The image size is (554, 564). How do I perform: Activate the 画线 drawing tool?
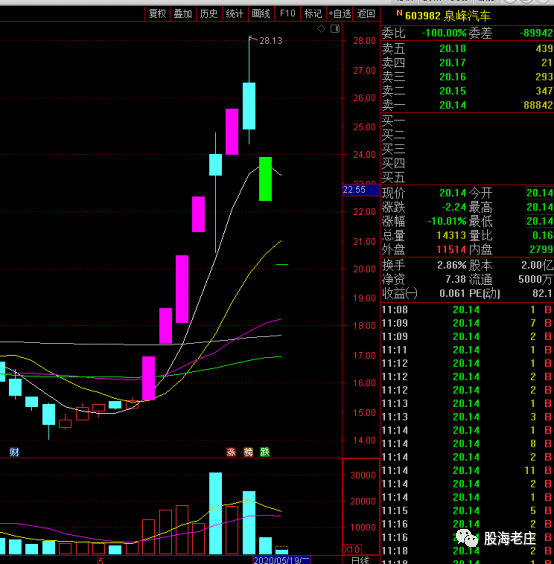(261, 14)
